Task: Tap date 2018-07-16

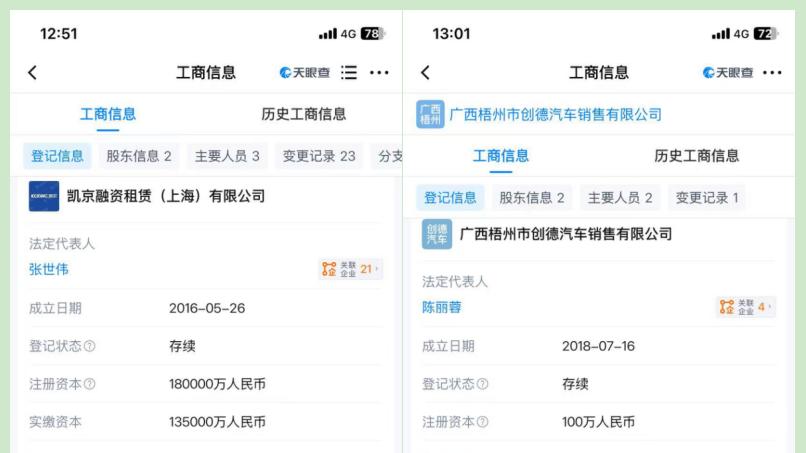Action: tap(598, 346)
